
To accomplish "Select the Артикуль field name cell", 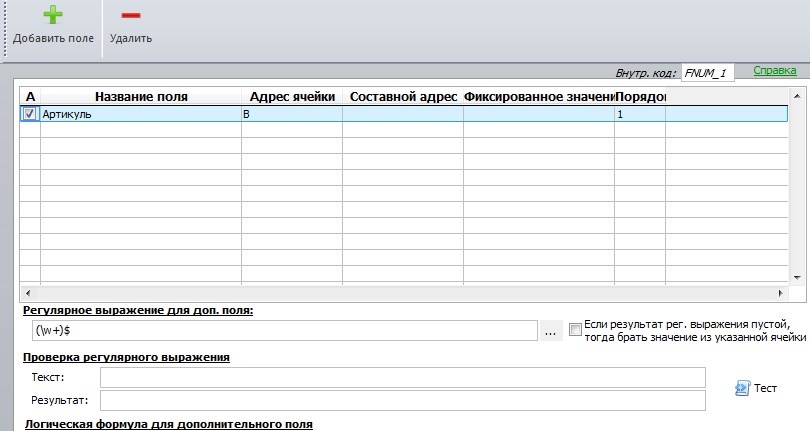I will point(141,114).
